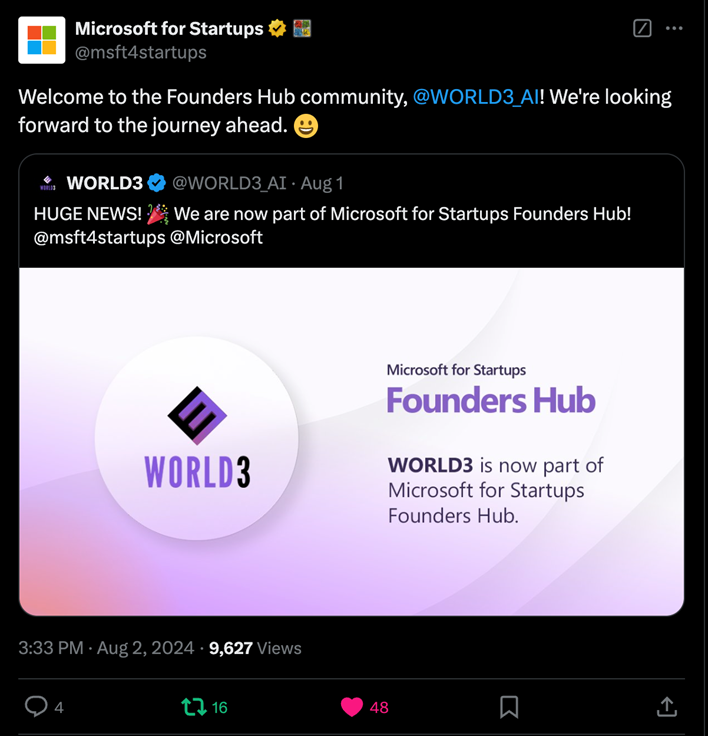
Task: Click the @msft4startups handle under the name
Action: [x=140, y=52]
